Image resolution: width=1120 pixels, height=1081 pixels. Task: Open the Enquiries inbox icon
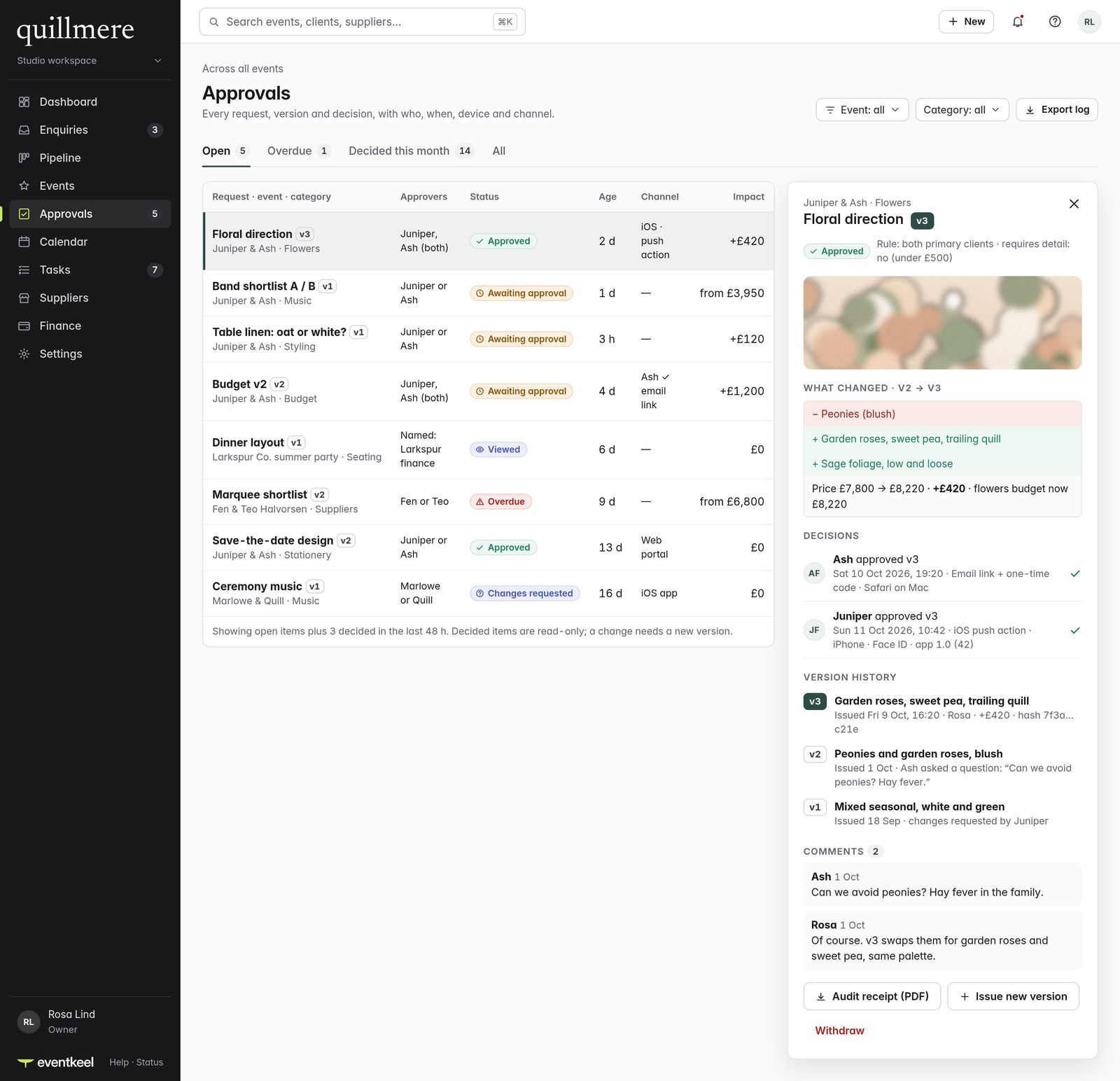click(x=24, y=130)
